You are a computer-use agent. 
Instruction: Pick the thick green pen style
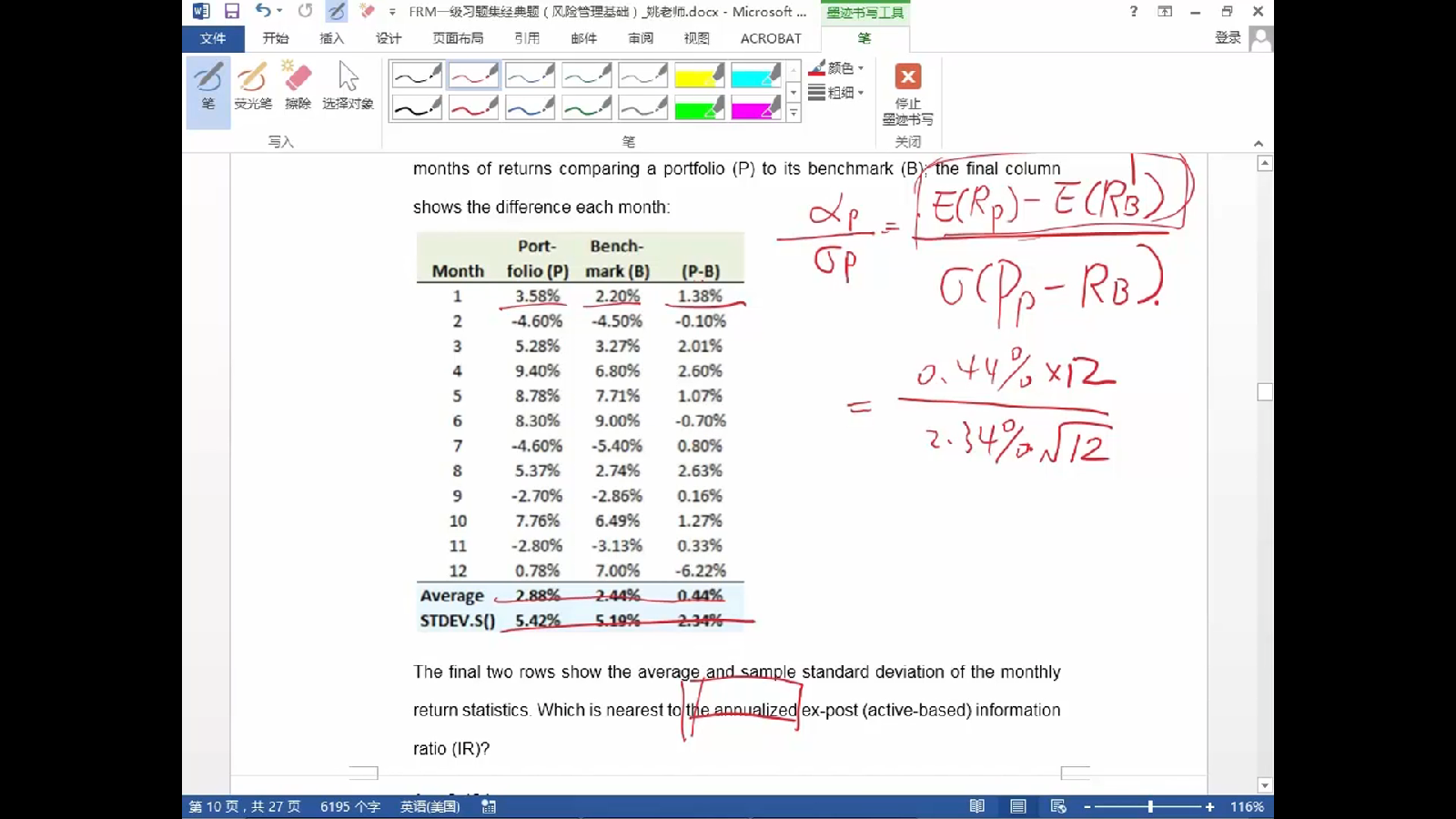pos(586,107)
